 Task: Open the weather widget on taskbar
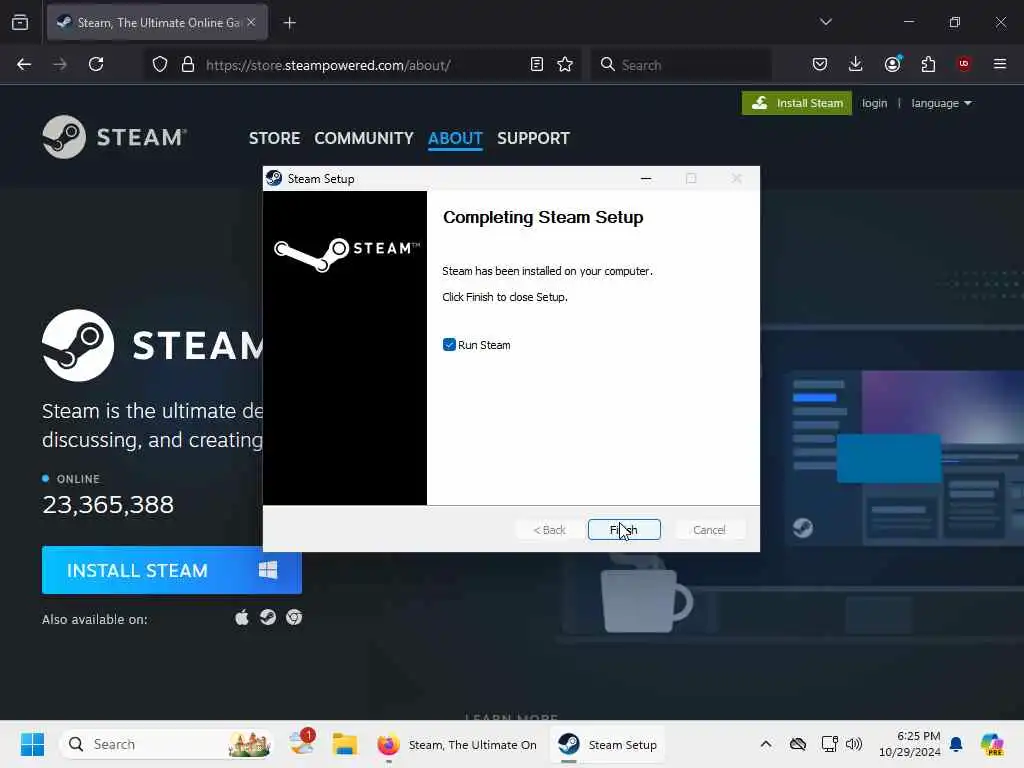pos(302,743)
